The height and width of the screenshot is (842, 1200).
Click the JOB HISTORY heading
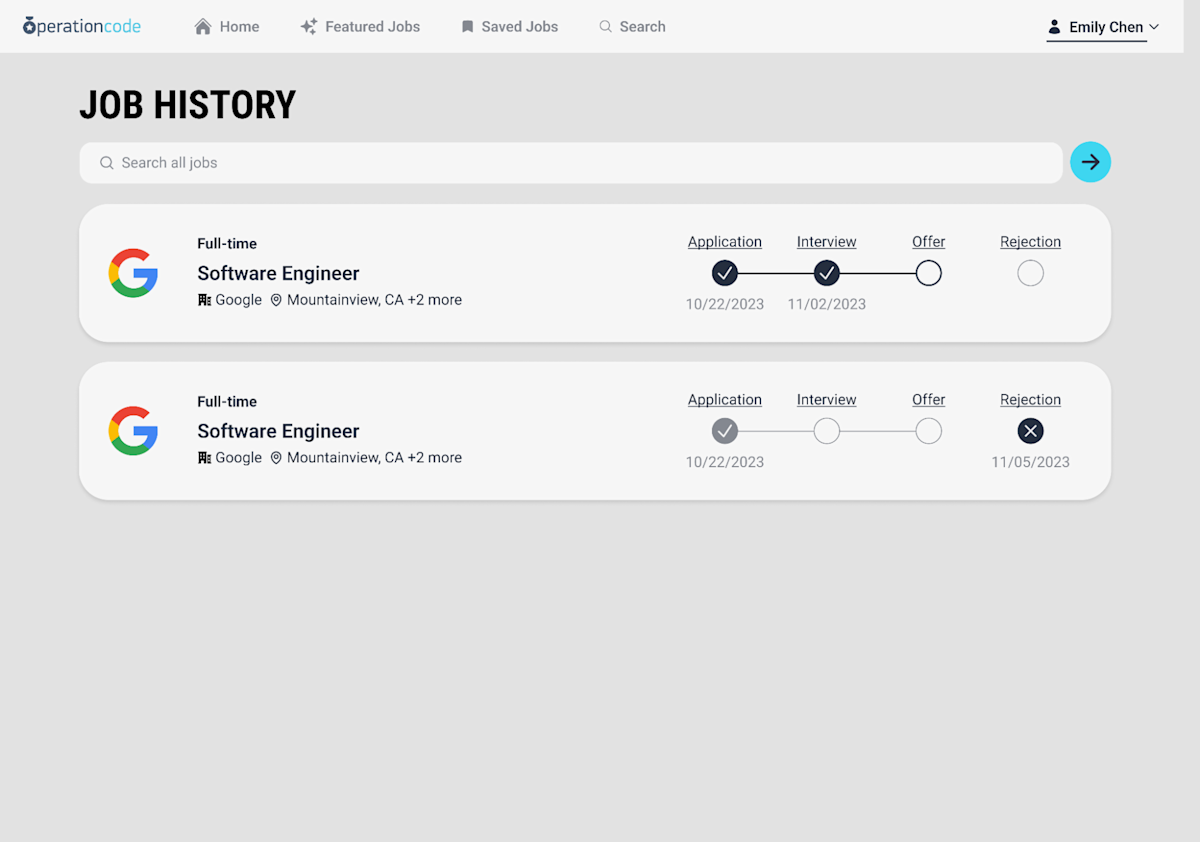coord(188,105)
